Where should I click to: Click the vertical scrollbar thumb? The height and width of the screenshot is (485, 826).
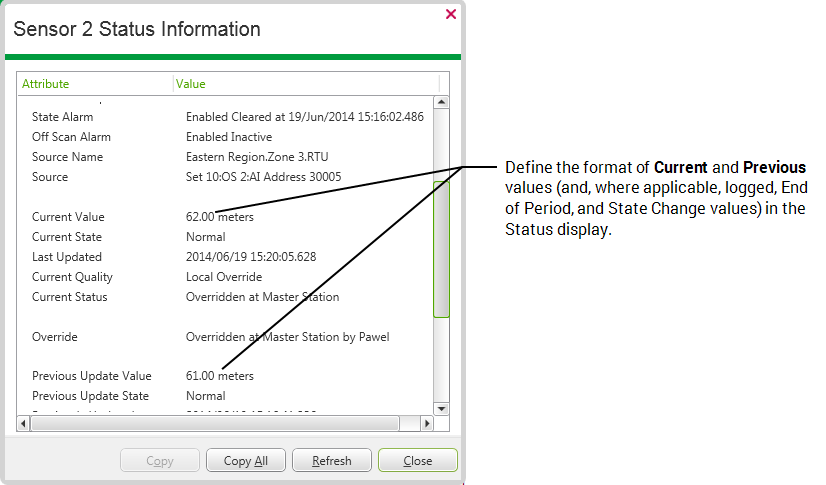441,248
